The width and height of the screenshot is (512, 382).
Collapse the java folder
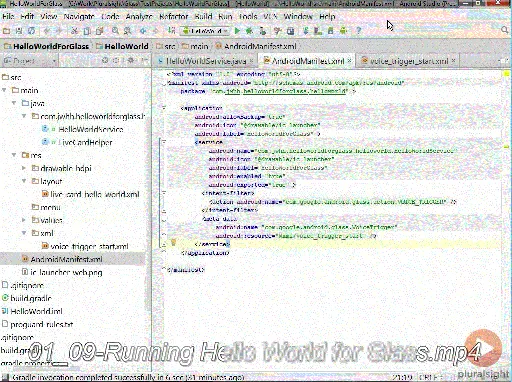(14, 103)
